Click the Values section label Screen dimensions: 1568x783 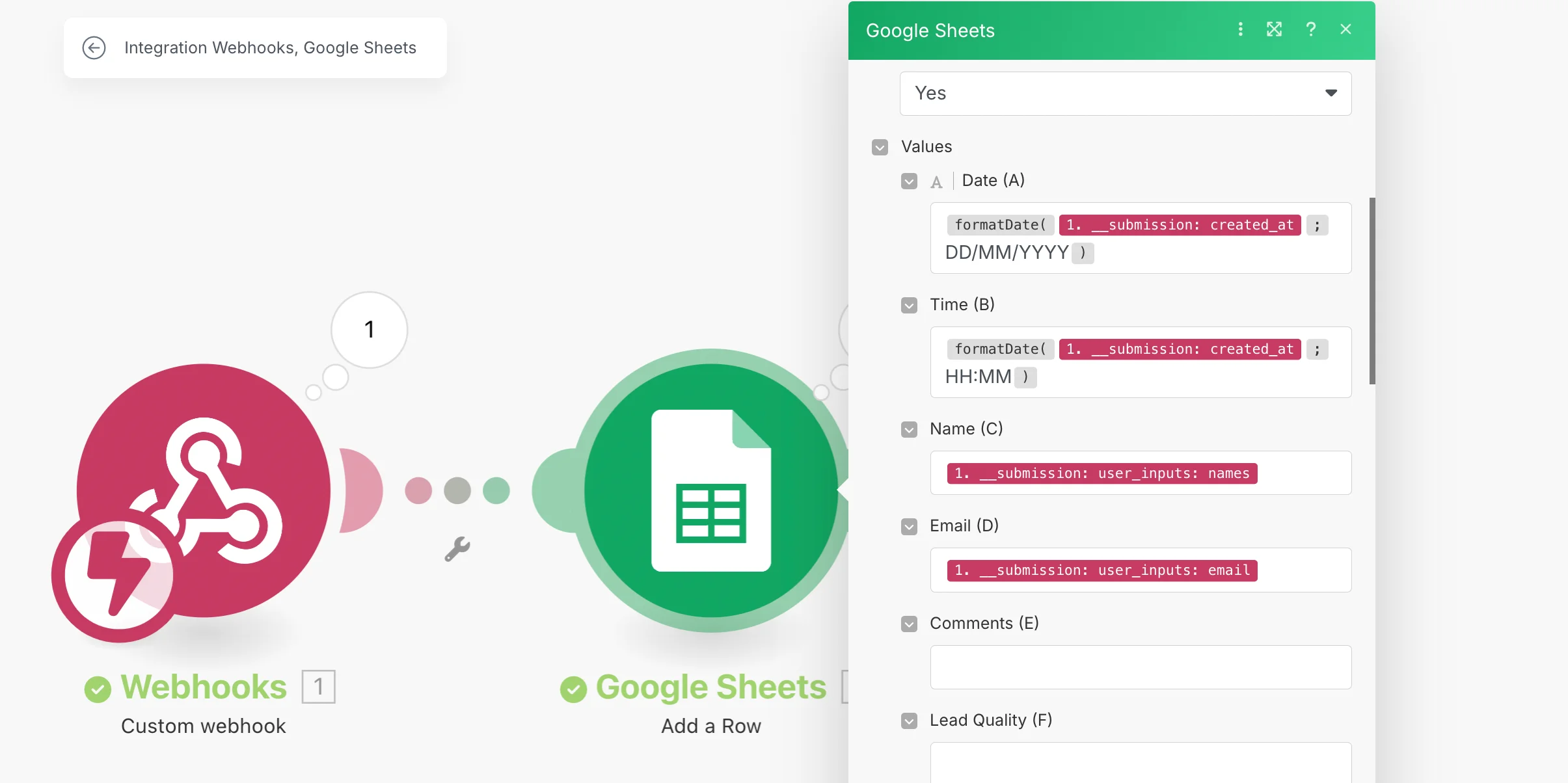coord(926,147)
